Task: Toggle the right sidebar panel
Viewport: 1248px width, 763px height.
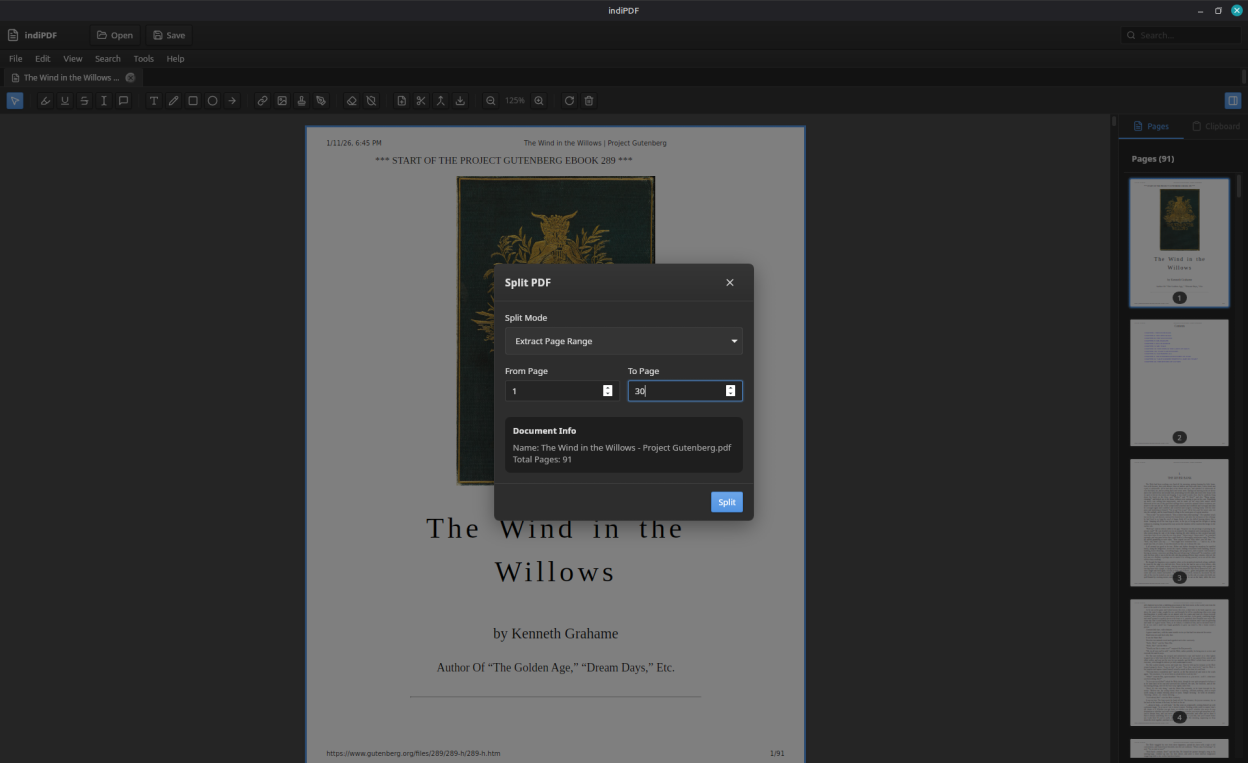Action: (x=1233, y=101)
